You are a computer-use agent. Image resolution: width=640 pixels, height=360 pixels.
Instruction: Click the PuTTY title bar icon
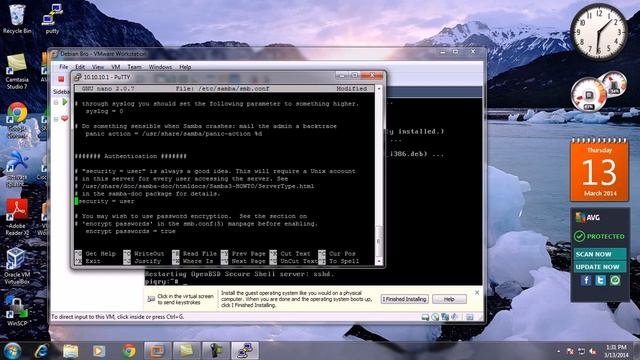(78, 77)
